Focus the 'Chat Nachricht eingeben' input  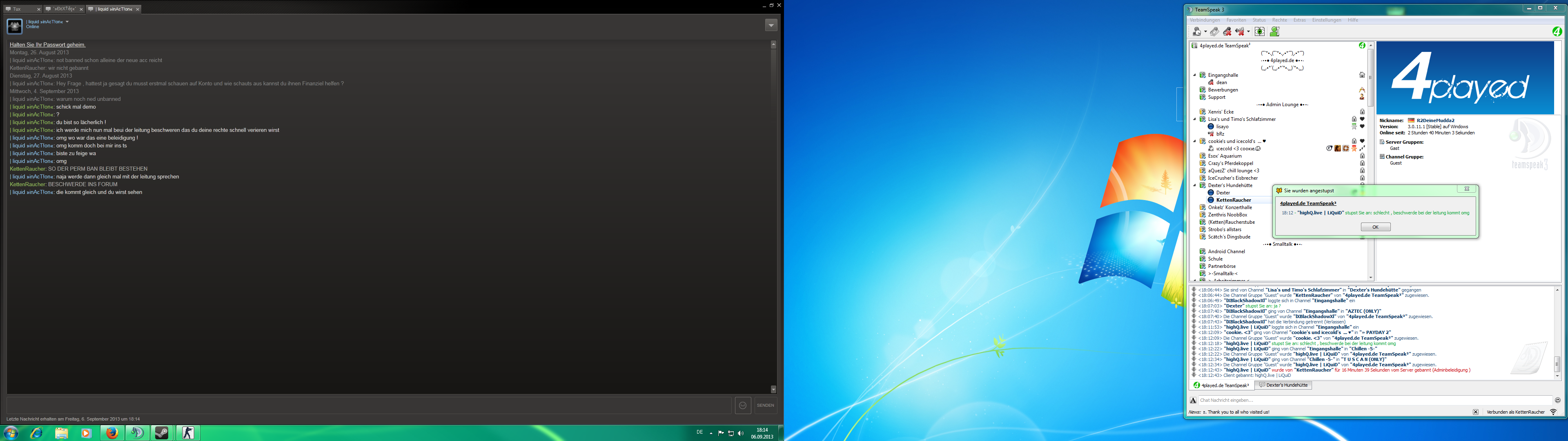[1375, 400]
